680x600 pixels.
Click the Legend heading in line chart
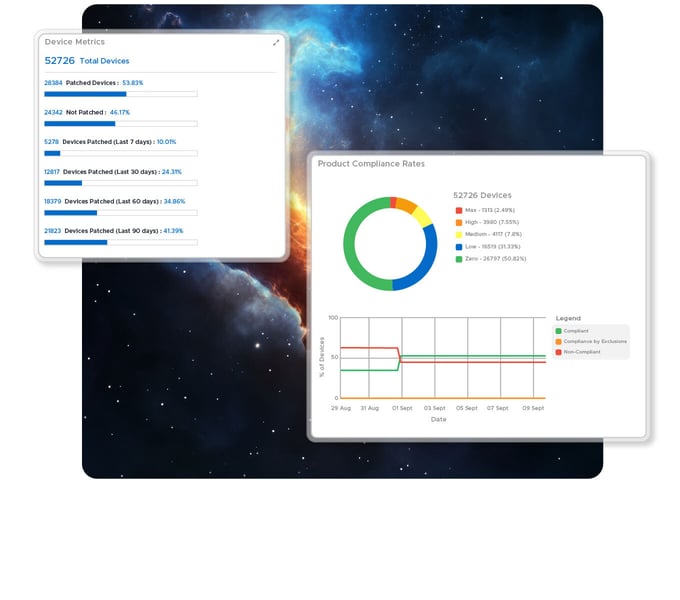pos(568,319)
